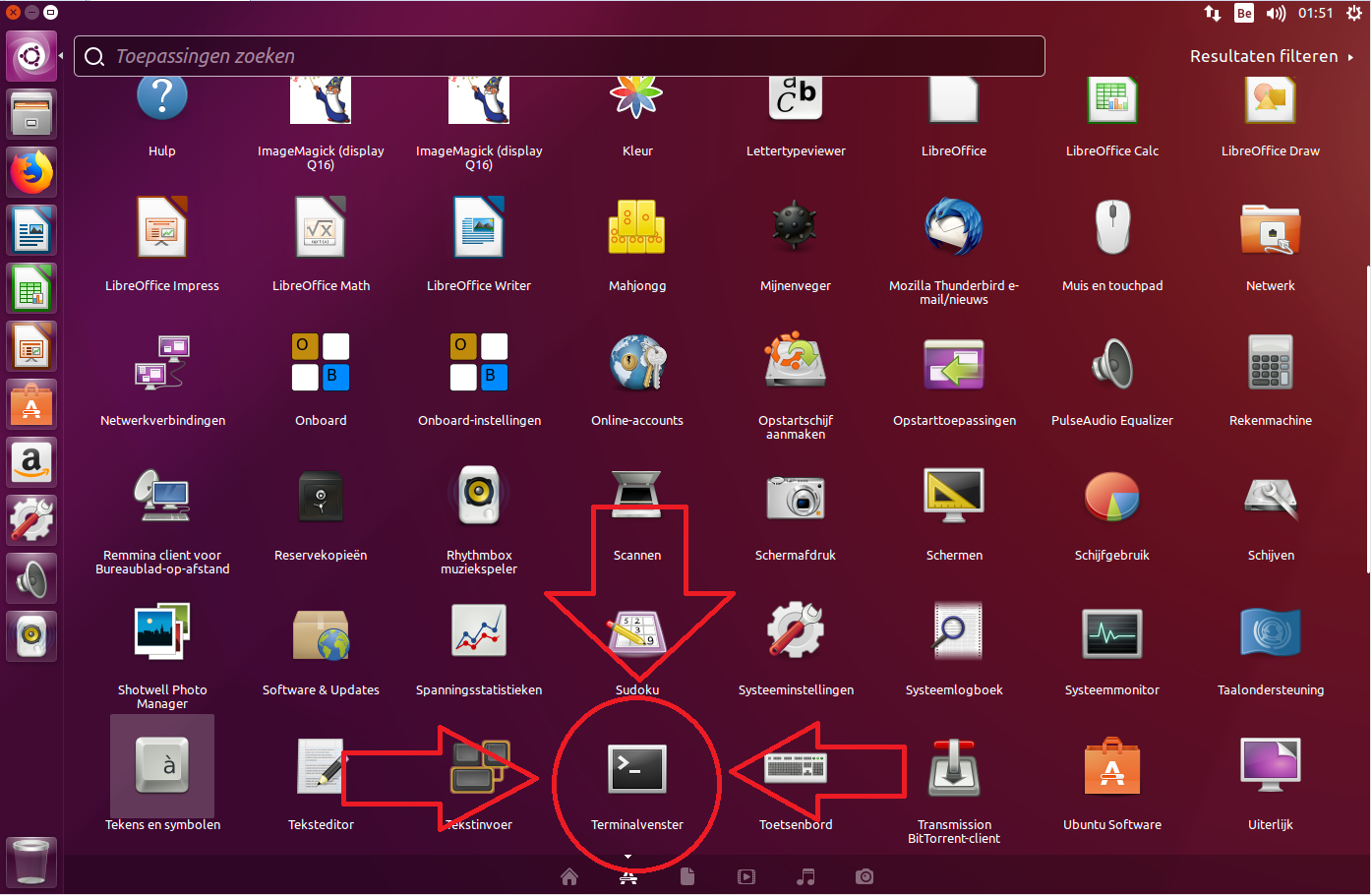The width and height of the screenshot is (1372, 896).
Task: Open the system power gear menu
Action: [1354, 13]
